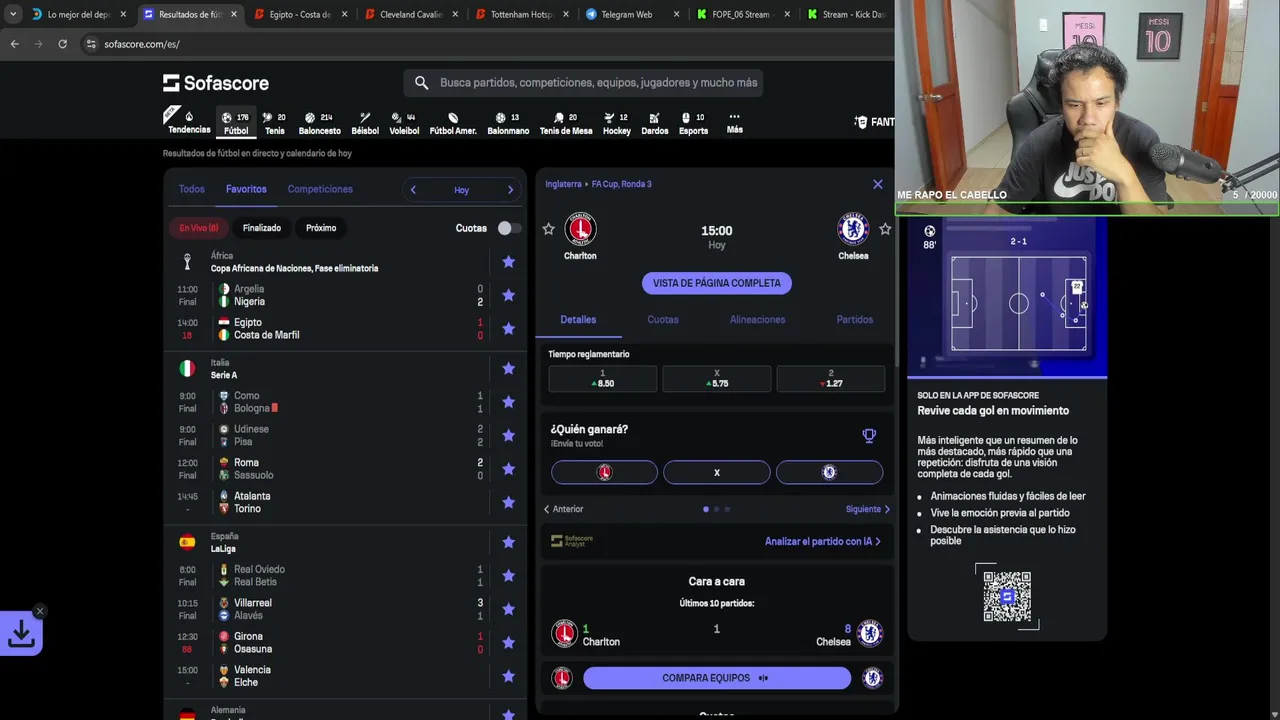The width and height of the screenshot is (1280, 720).
Task: Close the match detail panel
Action: [x=878, y=184]
